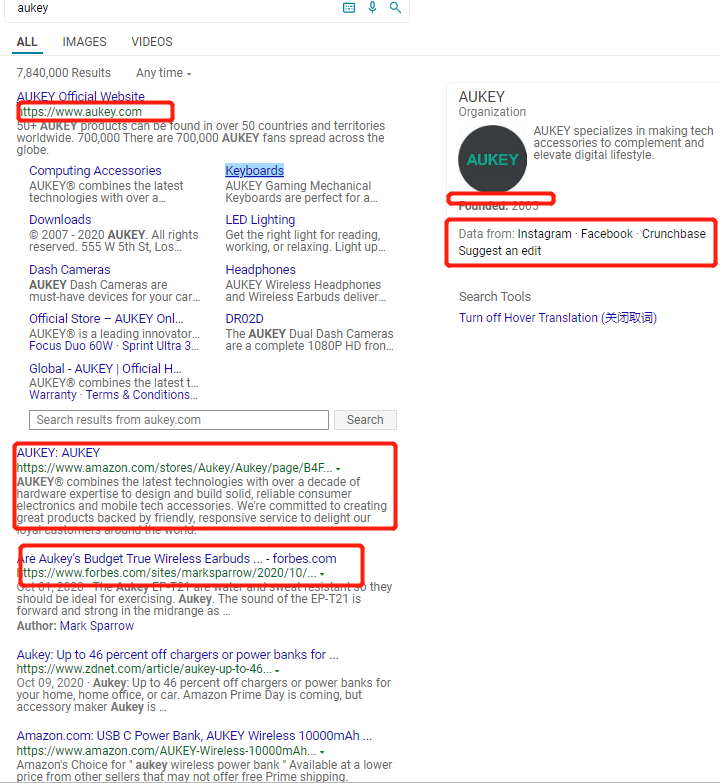Expand the amazon.com stores URL arrow
720x783 pixels.
[x=338, y=469]
